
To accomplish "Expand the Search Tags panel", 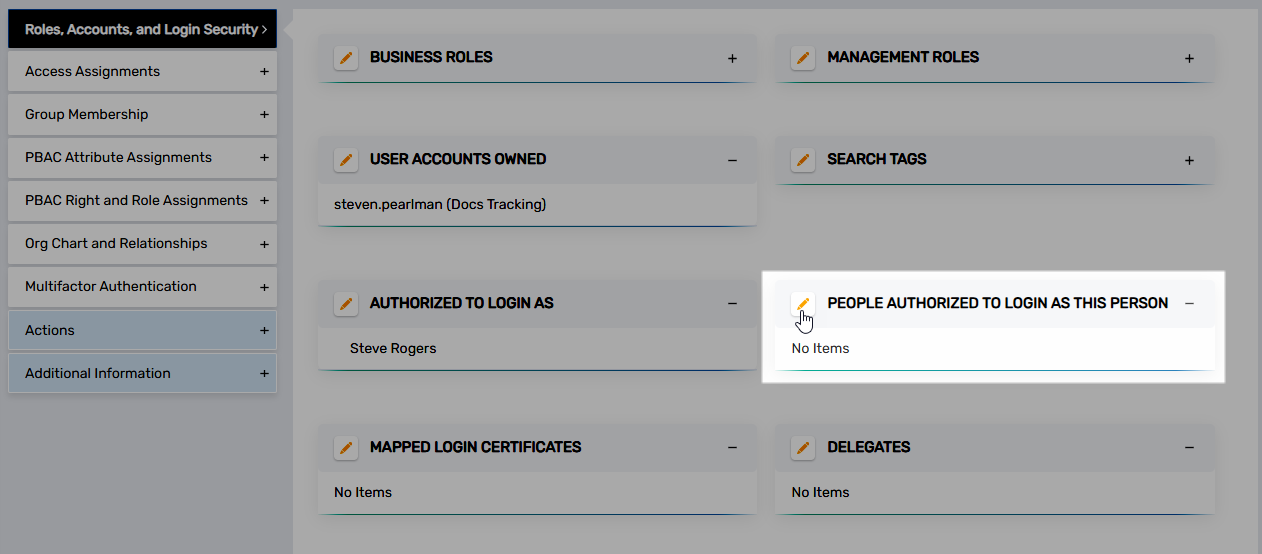I will 1189,160.
